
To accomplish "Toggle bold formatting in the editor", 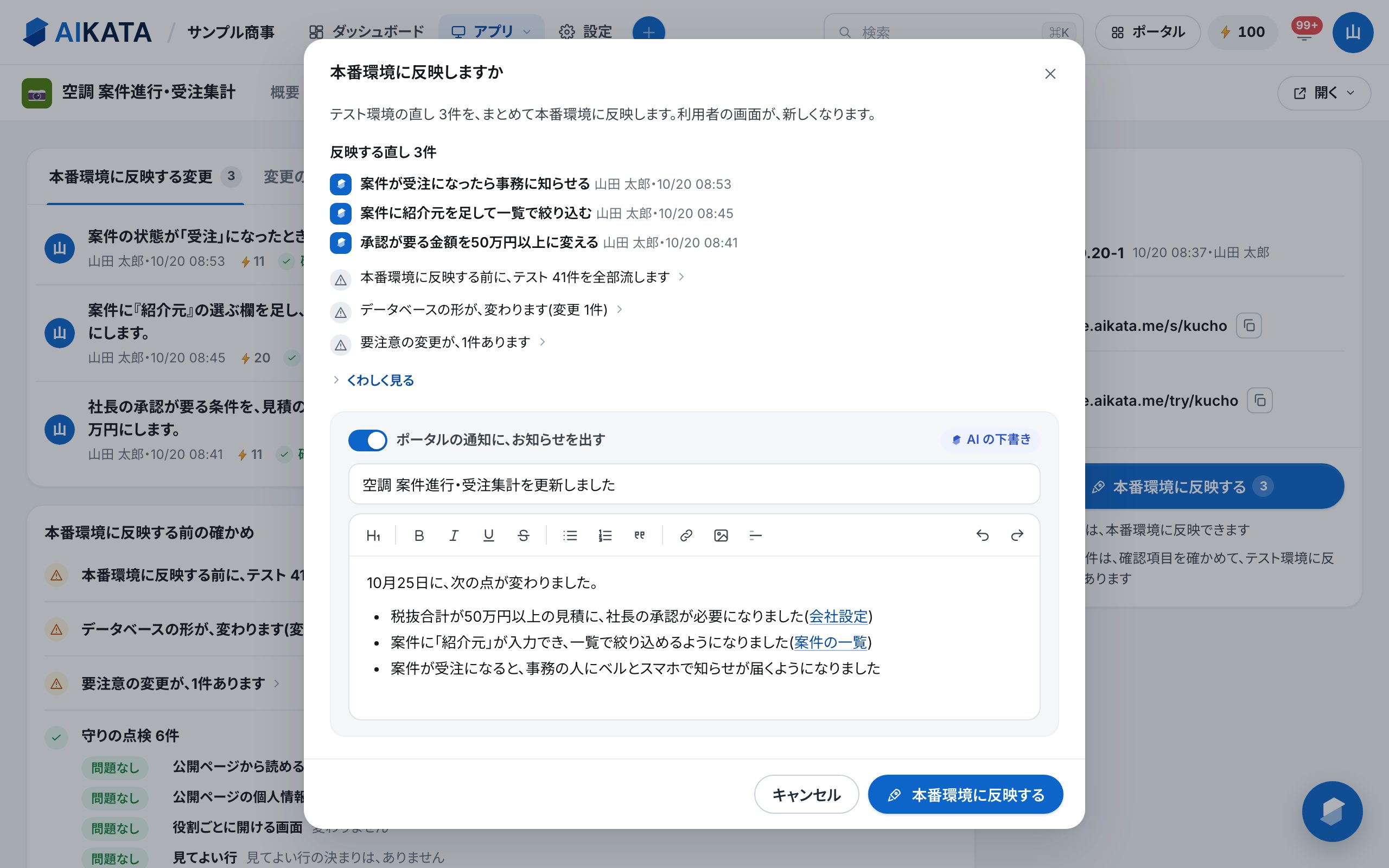I will tap(419, 535).
